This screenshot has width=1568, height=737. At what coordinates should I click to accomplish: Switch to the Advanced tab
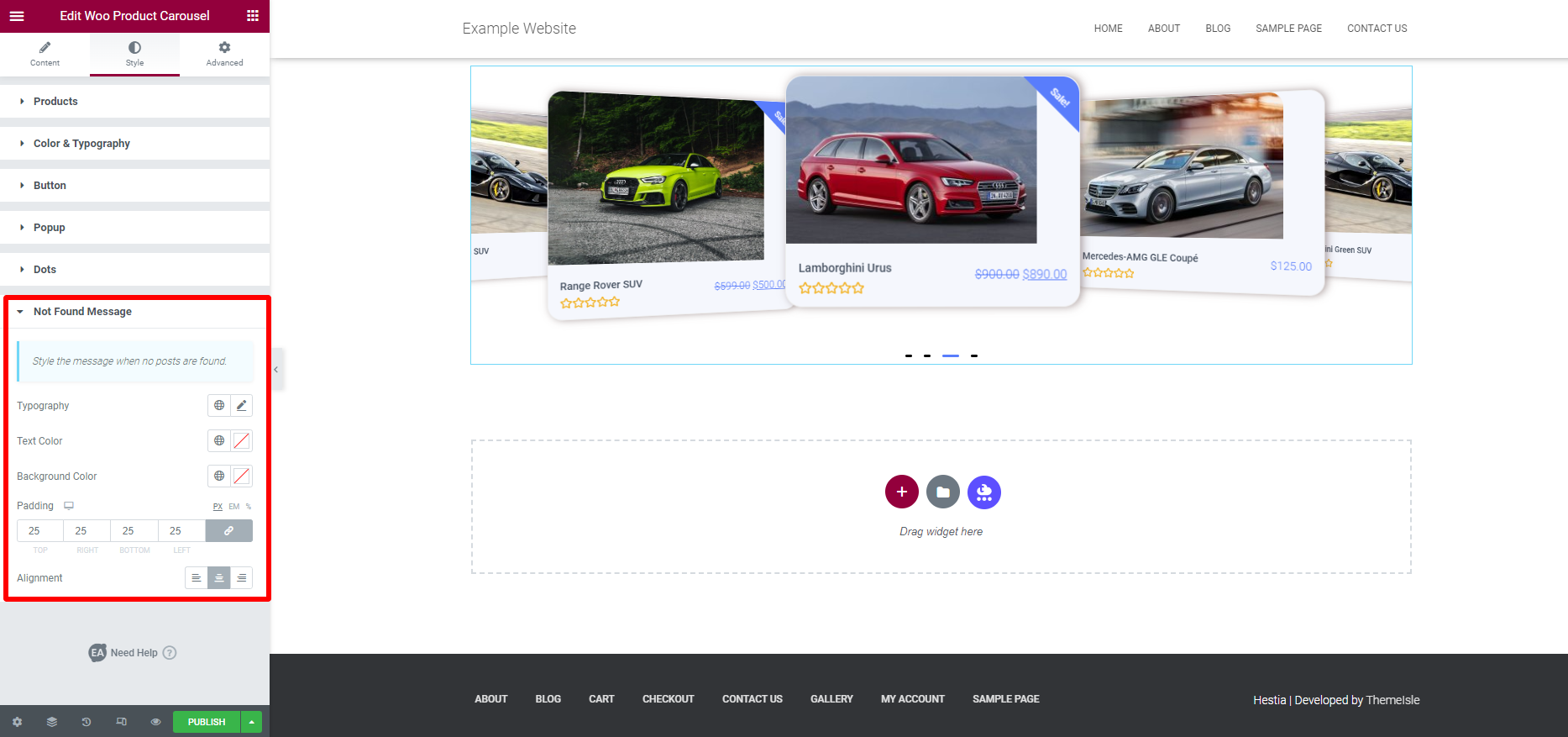pos(224,54)
